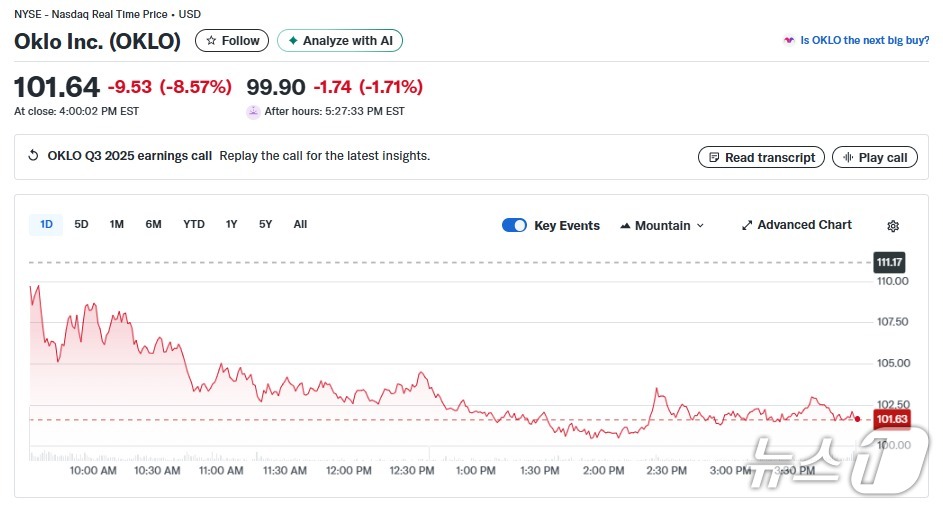Select the 1M chart range

(x=117, y=224)
